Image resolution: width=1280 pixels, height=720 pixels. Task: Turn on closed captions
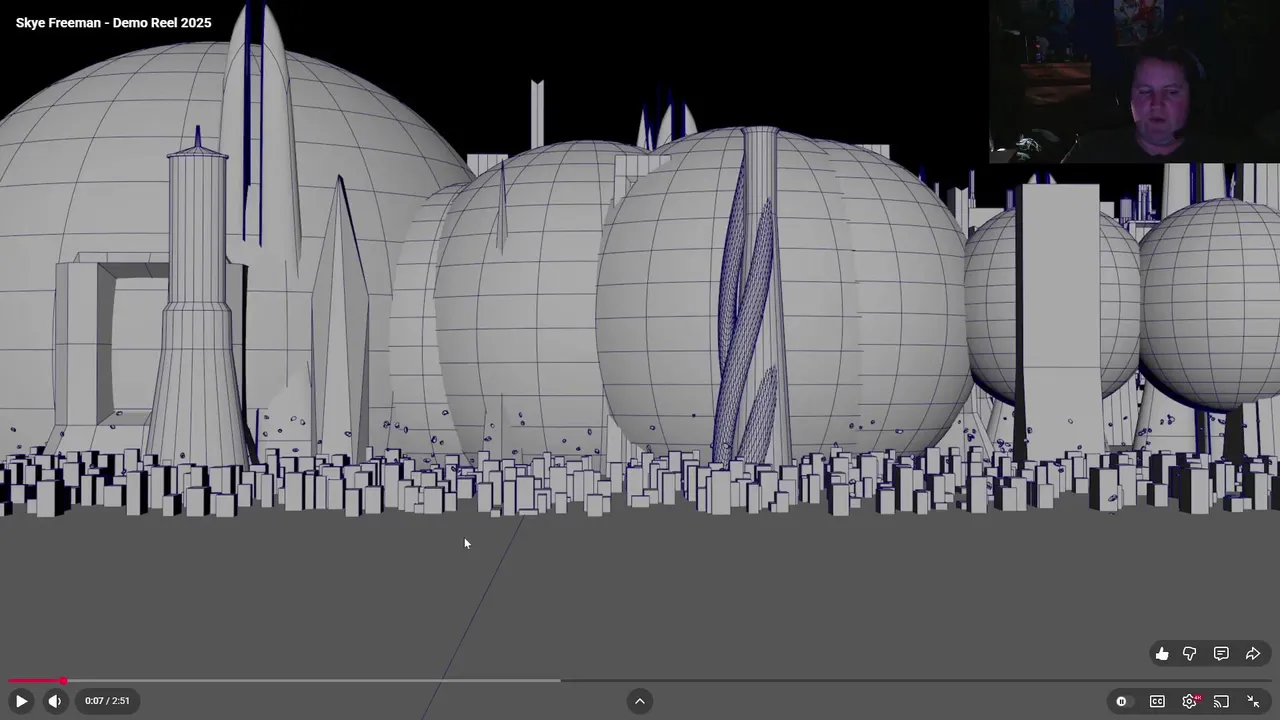(1157, 701)
